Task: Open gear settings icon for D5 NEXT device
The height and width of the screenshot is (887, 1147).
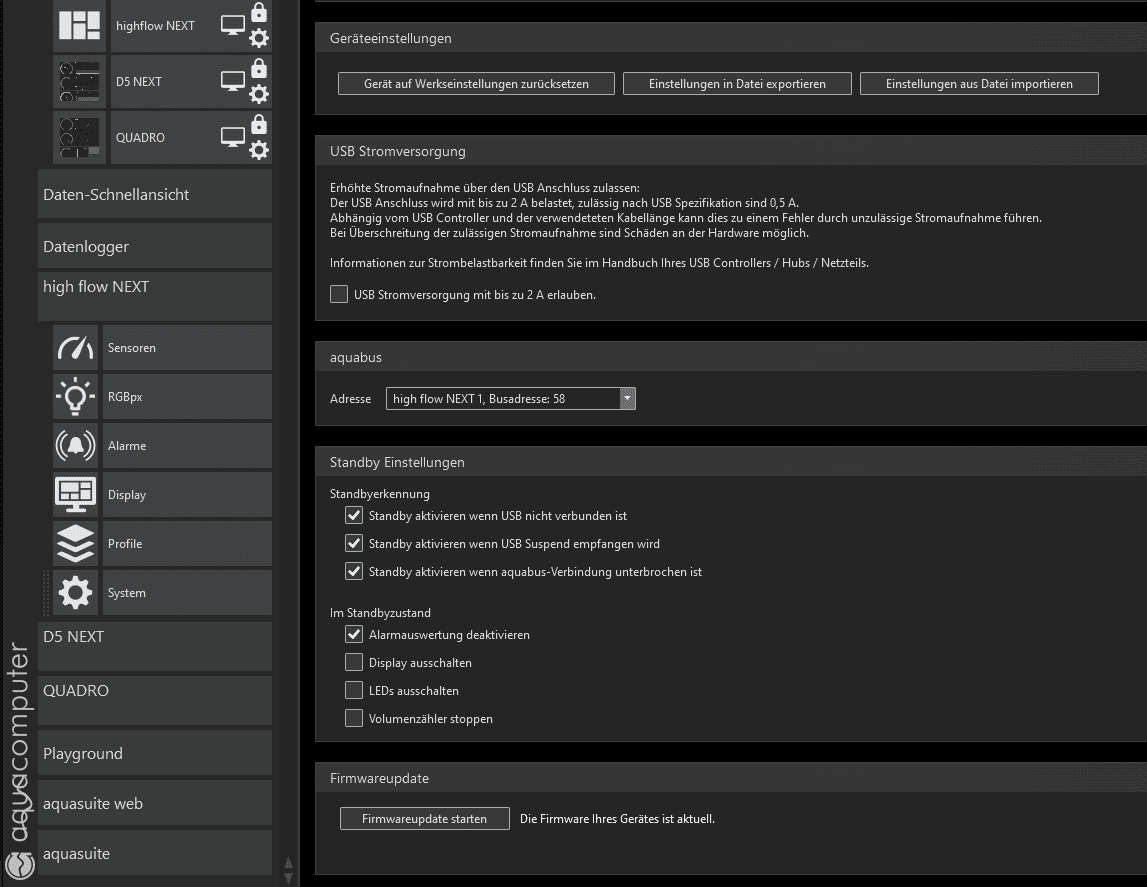Action: point(259,94)
